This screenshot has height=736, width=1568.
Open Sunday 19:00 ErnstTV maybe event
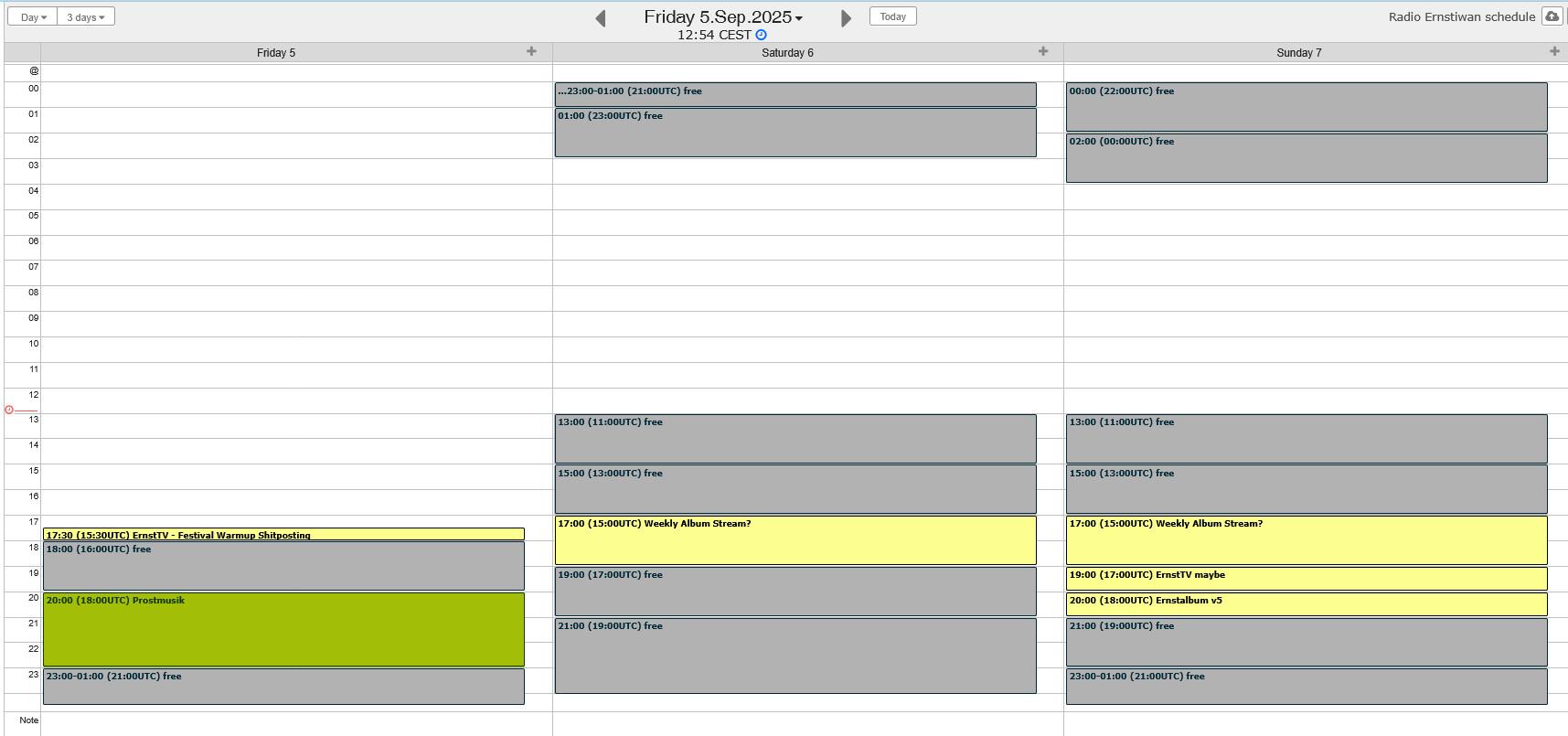(x=1307, y=579)
